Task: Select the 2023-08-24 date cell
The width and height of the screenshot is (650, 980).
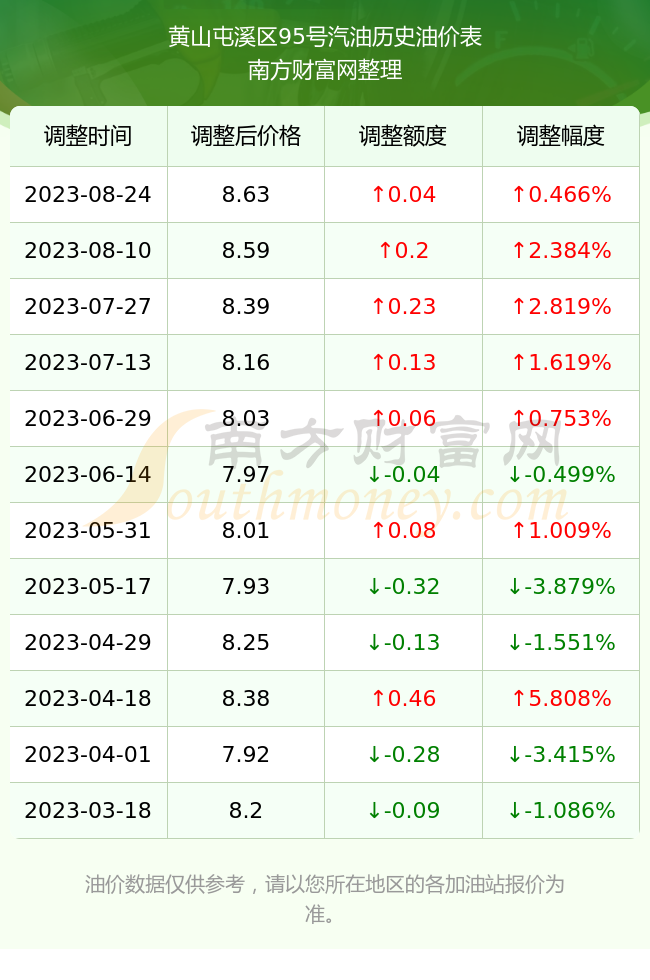Action: coord(88,194)
